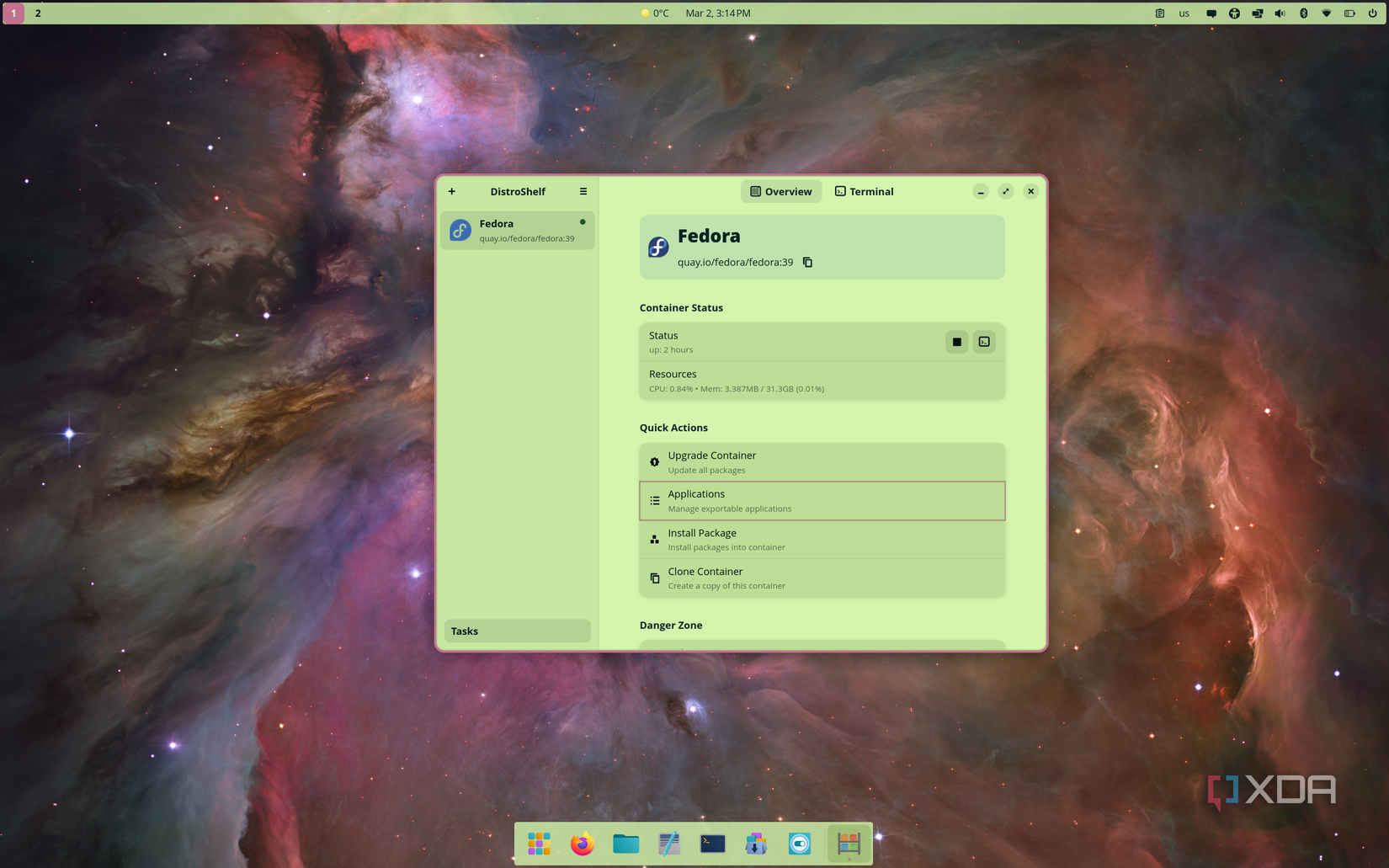Click the Clone Container copy icon

654,578
